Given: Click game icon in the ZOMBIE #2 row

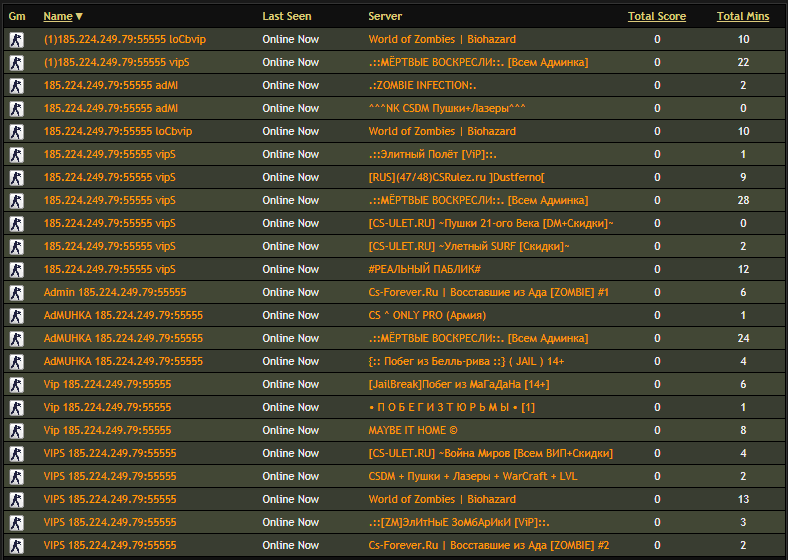Looking at the screenshot, I should pyautogui.click(x=17, y=546).
